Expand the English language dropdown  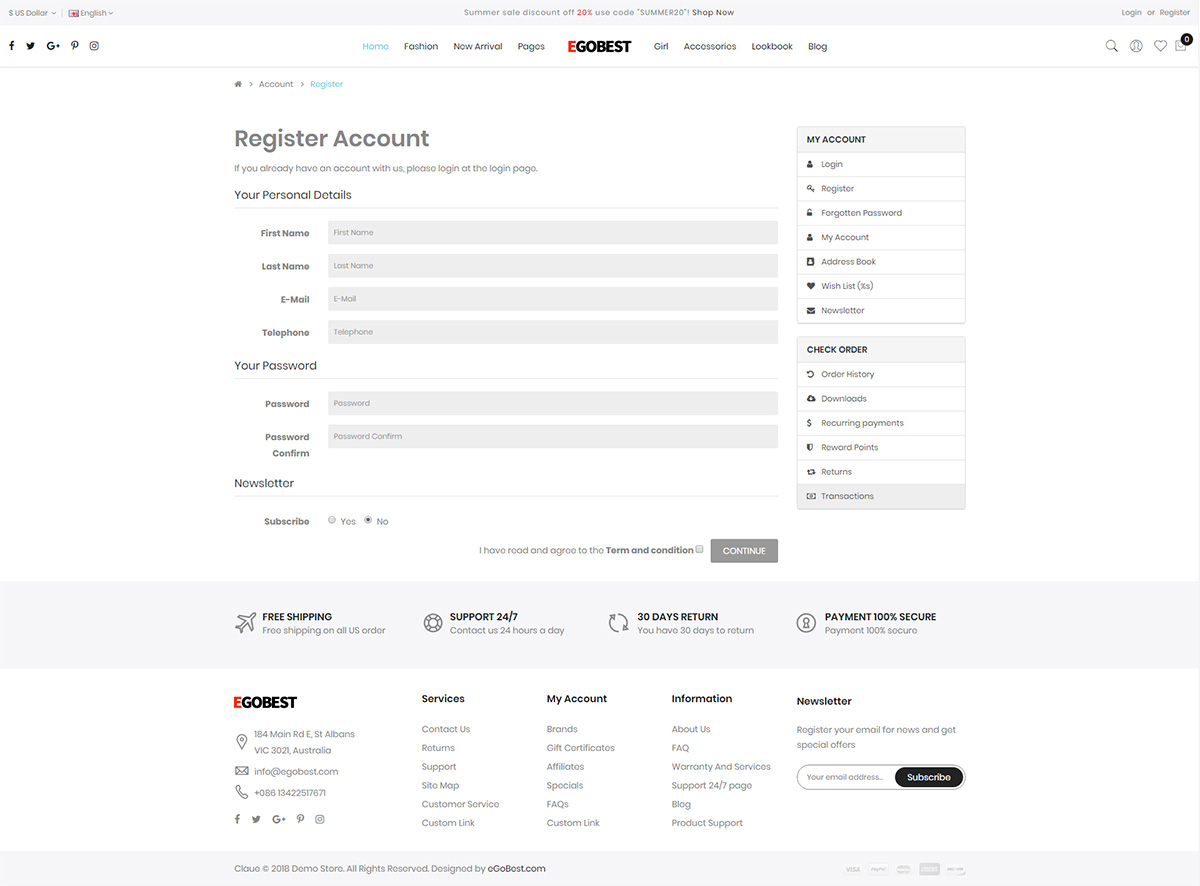click(x=91, y=13)
